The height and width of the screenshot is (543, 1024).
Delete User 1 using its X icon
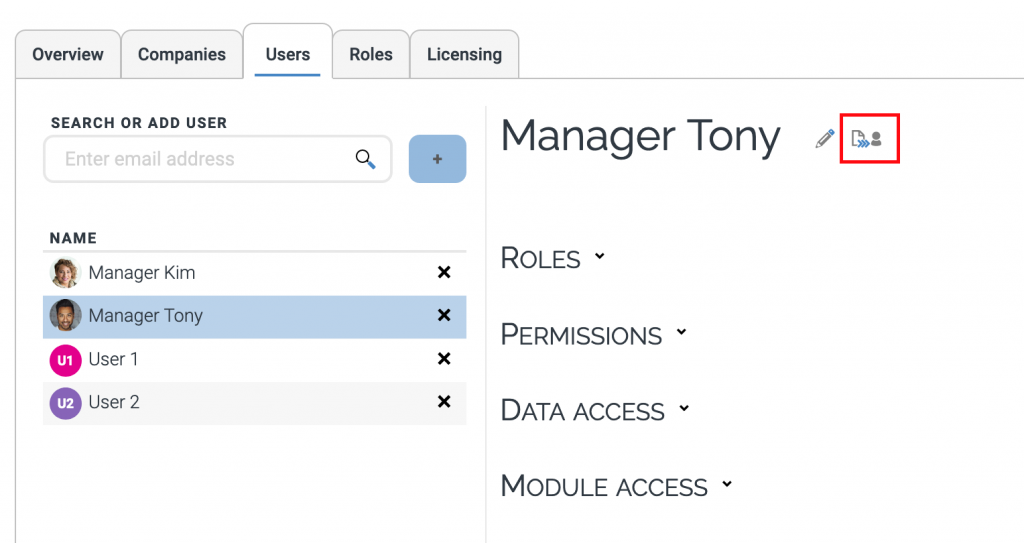pos(444,359)
